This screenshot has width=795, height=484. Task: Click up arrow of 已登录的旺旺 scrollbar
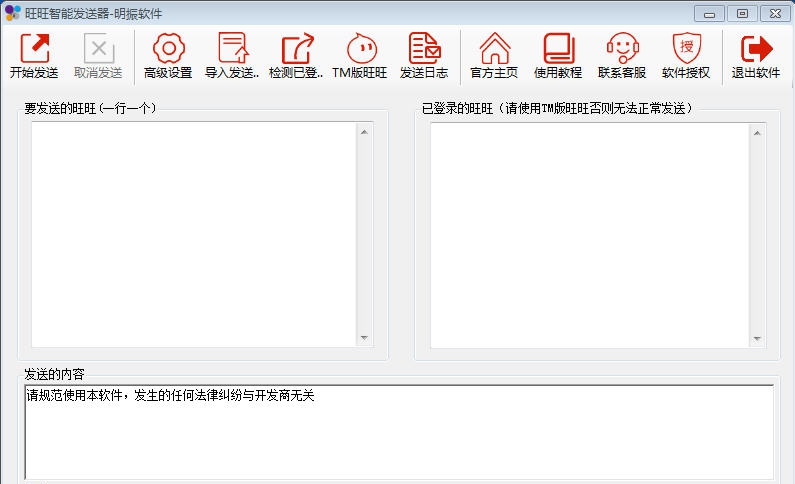pos(757,133)
